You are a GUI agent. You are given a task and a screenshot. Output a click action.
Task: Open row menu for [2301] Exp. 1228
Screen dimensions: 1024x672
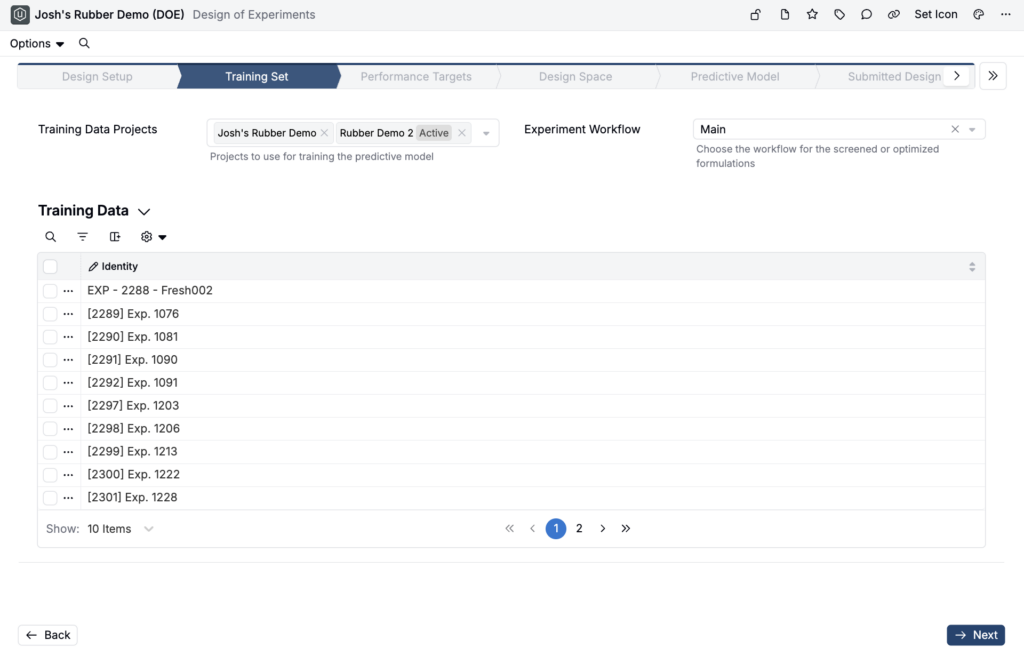[x=68, y=497]
